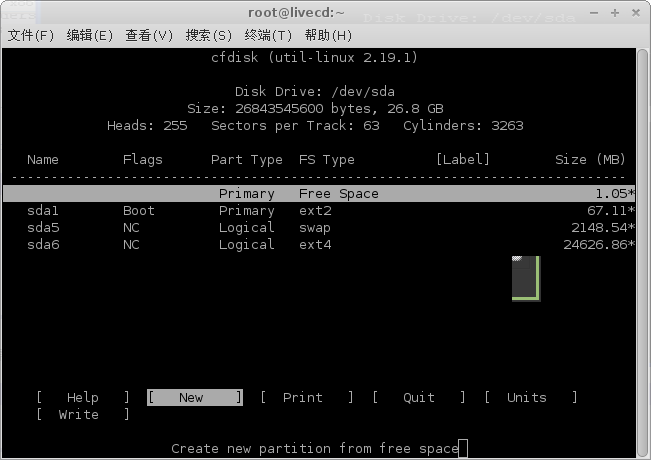Open the 搜索(S) menu
Image resolution: width=651 pixels, height=460 pixels.
209,36
